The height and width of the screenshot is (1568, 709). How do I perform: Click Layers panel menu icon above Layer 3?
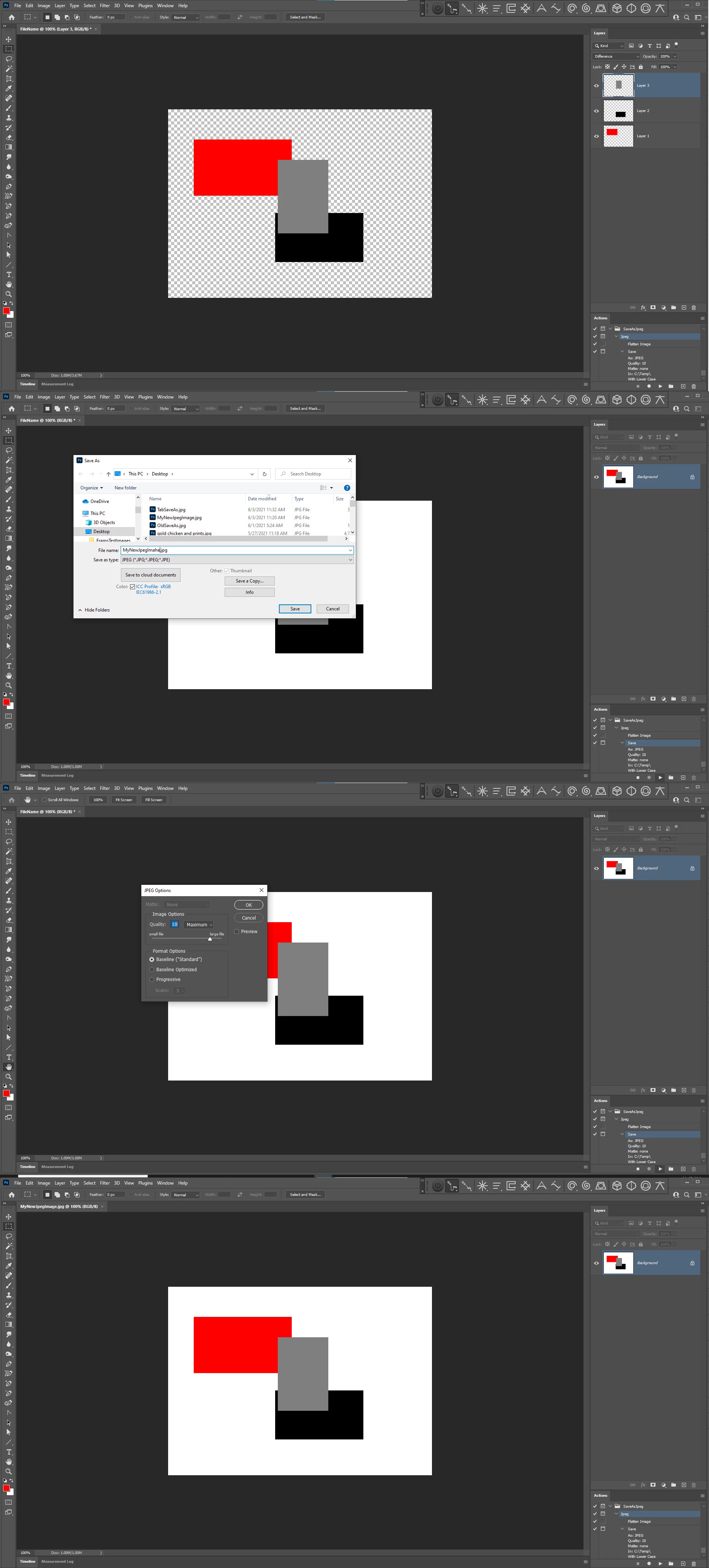tap(702, 33)
